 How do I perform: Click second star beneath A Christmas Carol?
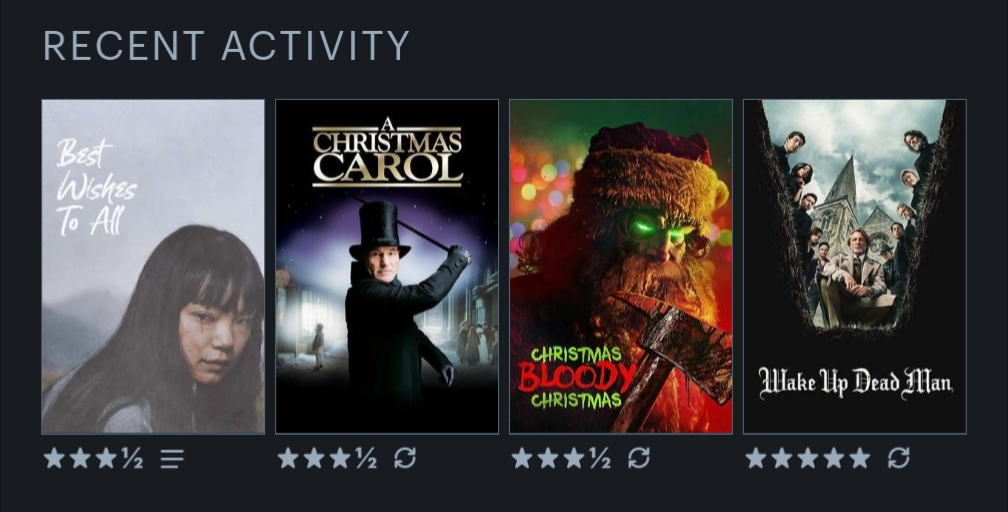314,459
